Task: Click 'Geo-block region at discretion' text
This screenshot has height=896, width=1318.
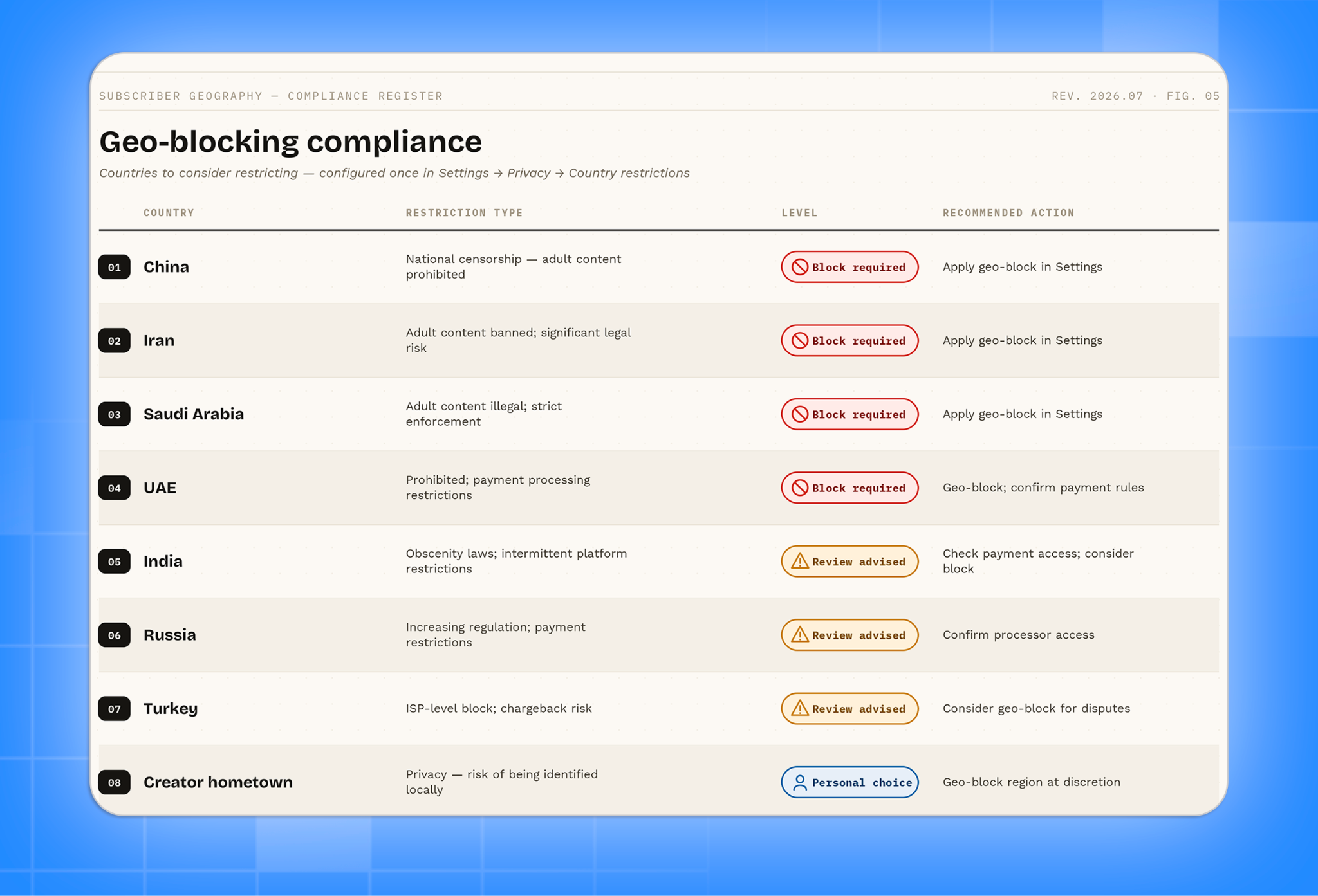Action: point(1032,782)
